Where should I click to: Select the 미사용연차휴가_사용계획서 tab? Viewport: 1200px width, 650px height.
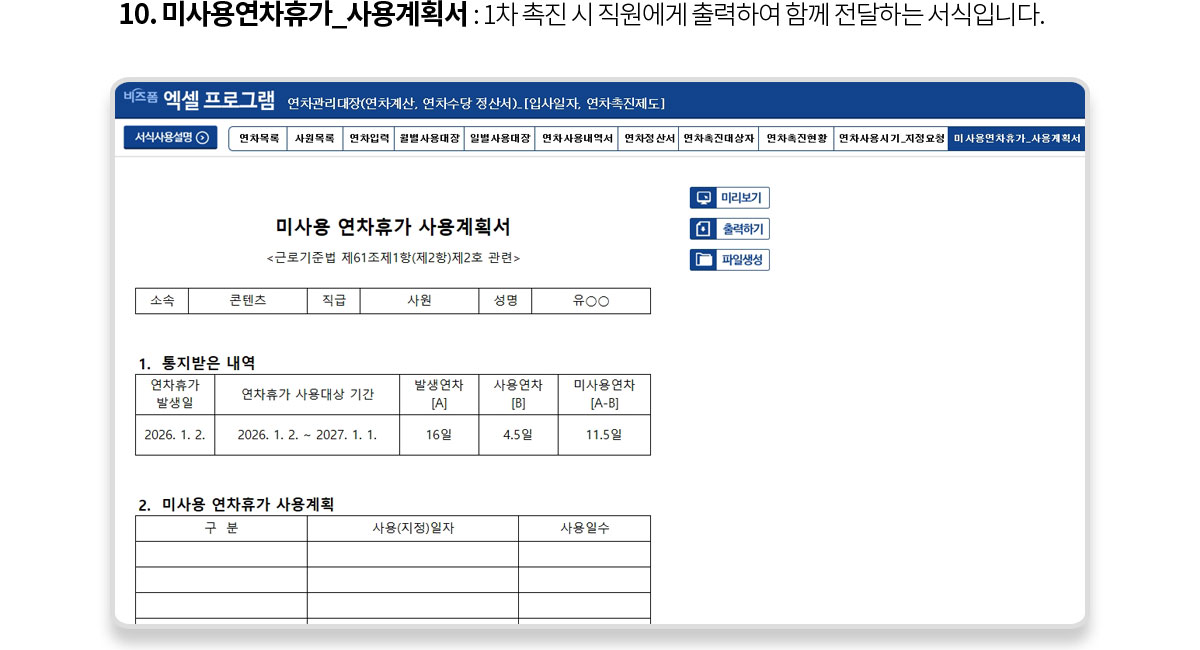(x=1016, y=139)
